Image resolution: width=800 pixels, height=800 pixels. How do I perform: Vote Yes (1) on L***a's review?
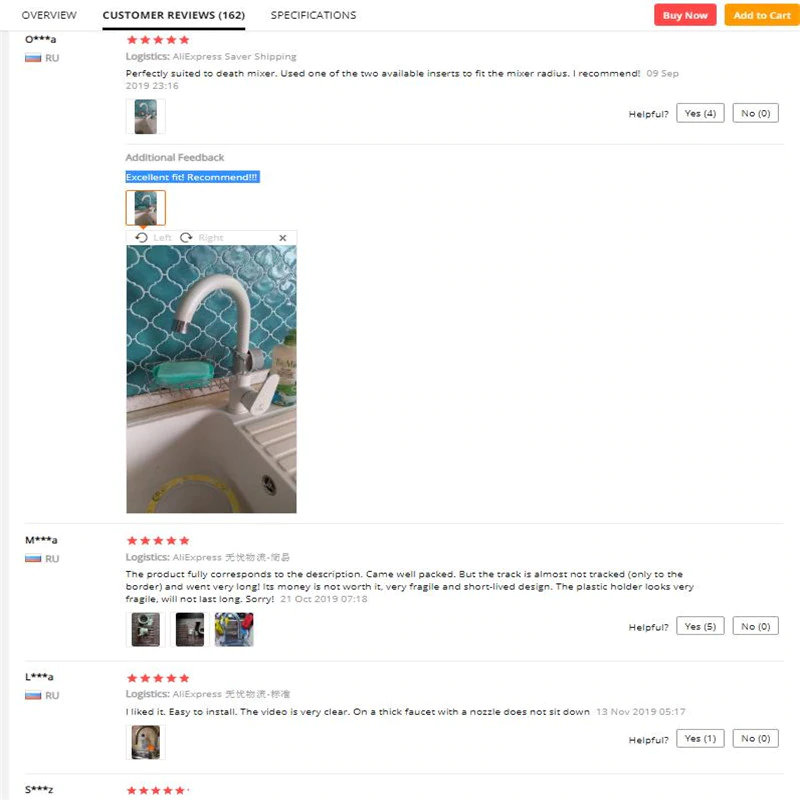pos(700,738)
